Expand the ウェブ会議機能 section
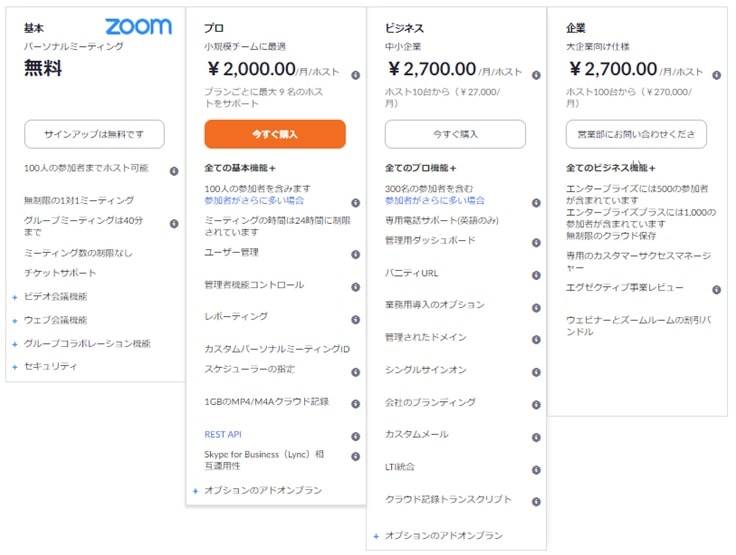The image size is (736, 555). tap(15, 321)
